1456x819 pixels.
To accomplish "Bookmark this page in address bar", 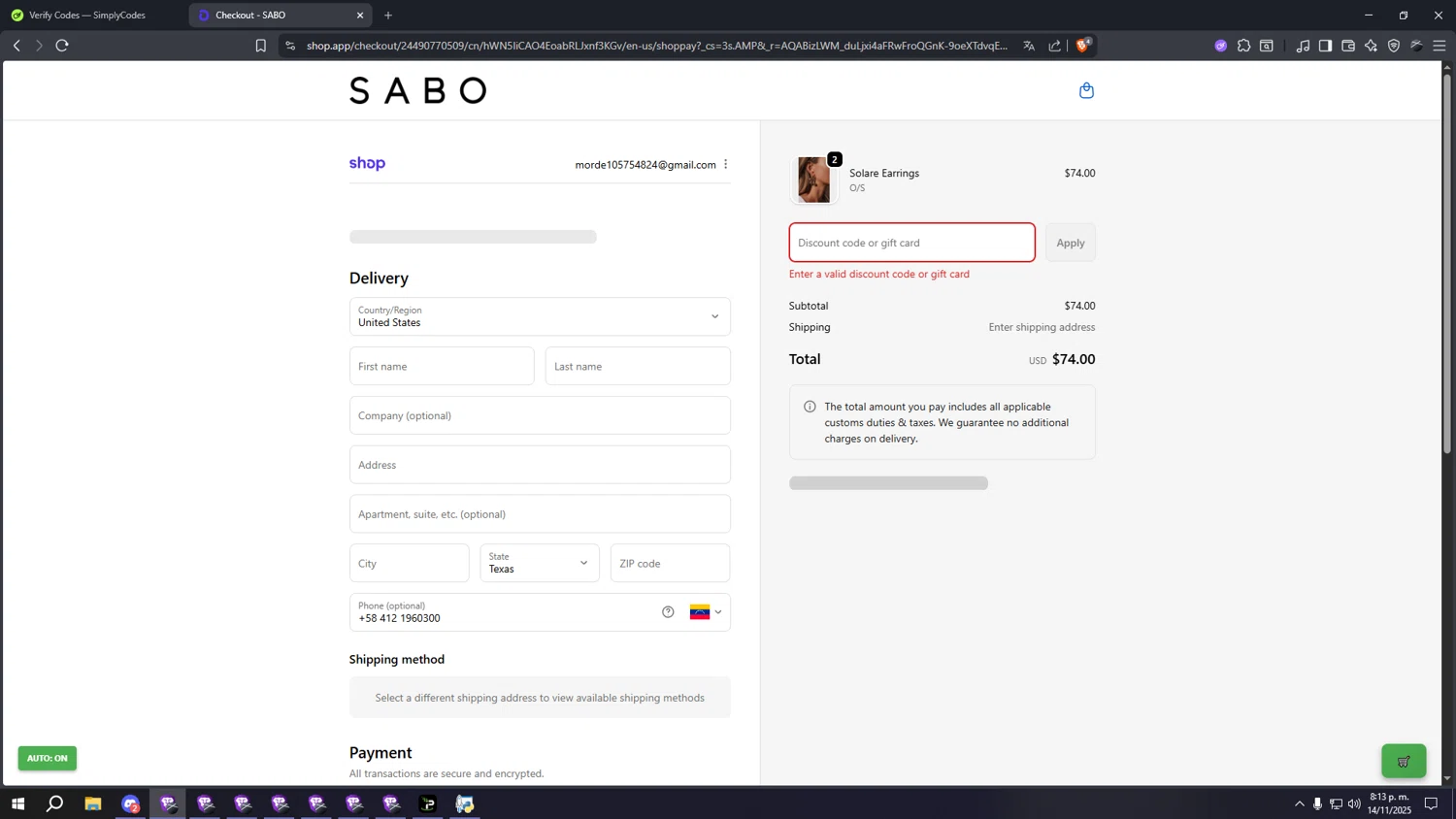I will pos(260,46).
